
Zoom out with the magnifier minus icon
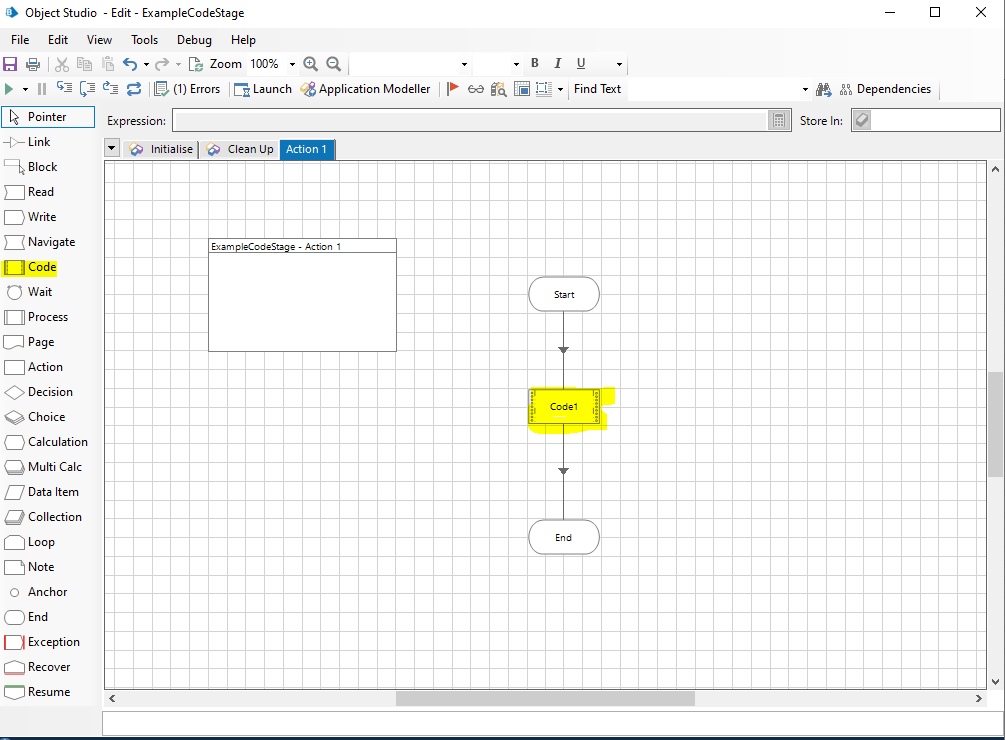[x=333, y=64]
